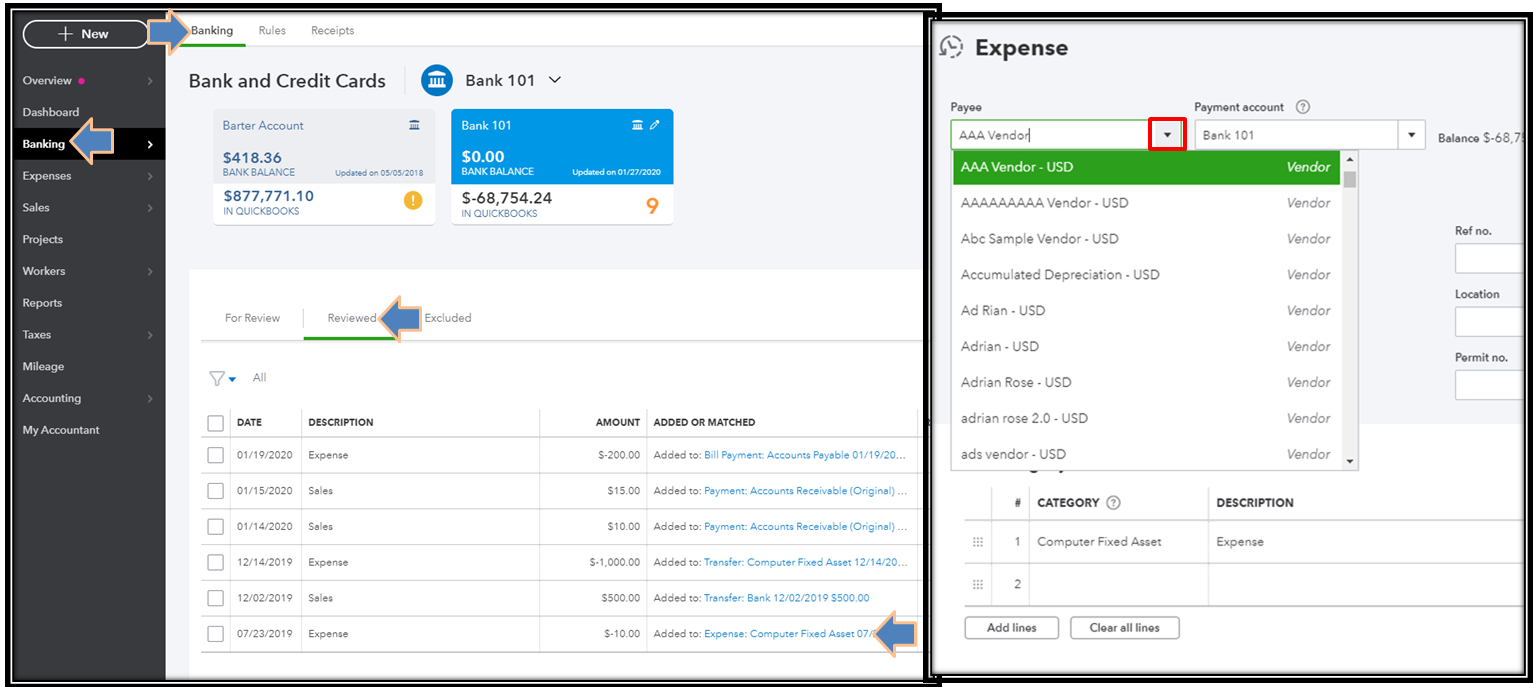Select ads vendor - USD in the payee list

coord(1146,454)
